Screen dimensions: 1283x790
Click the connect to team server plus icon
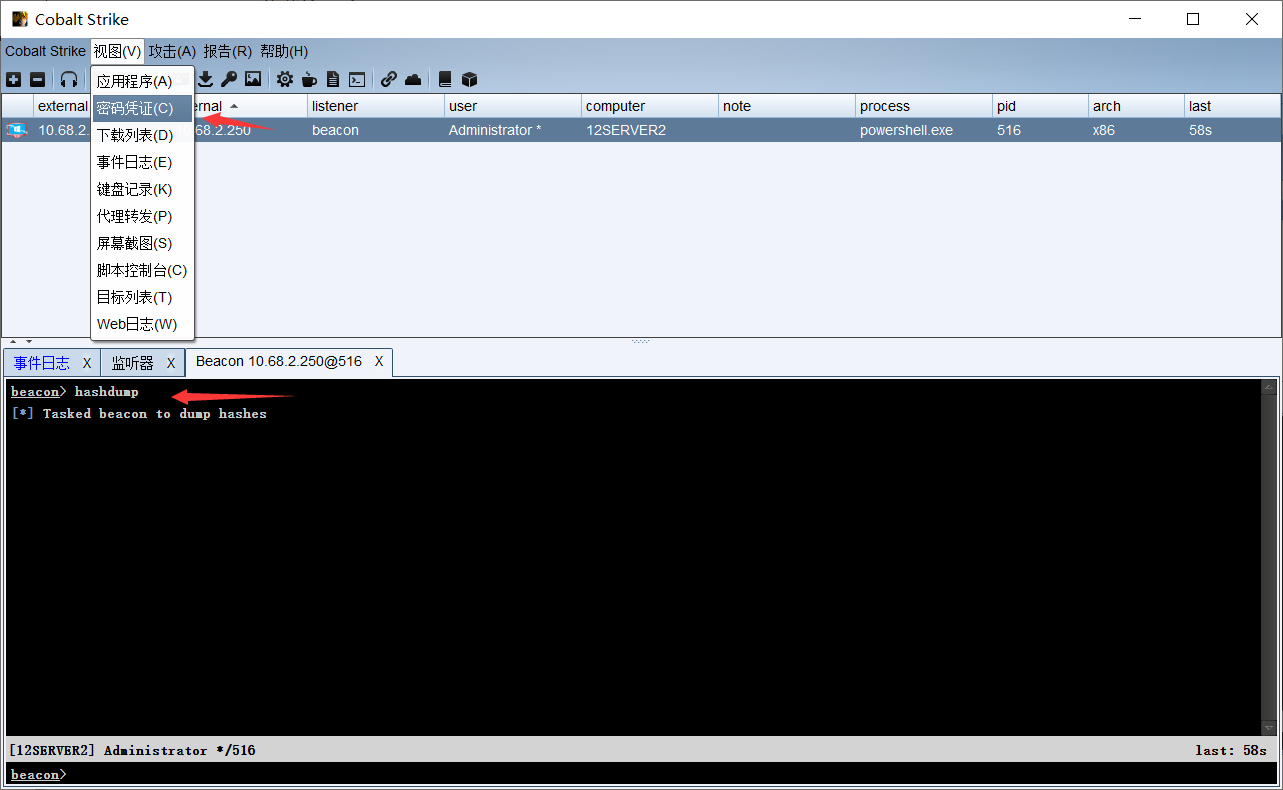[13, 79]
